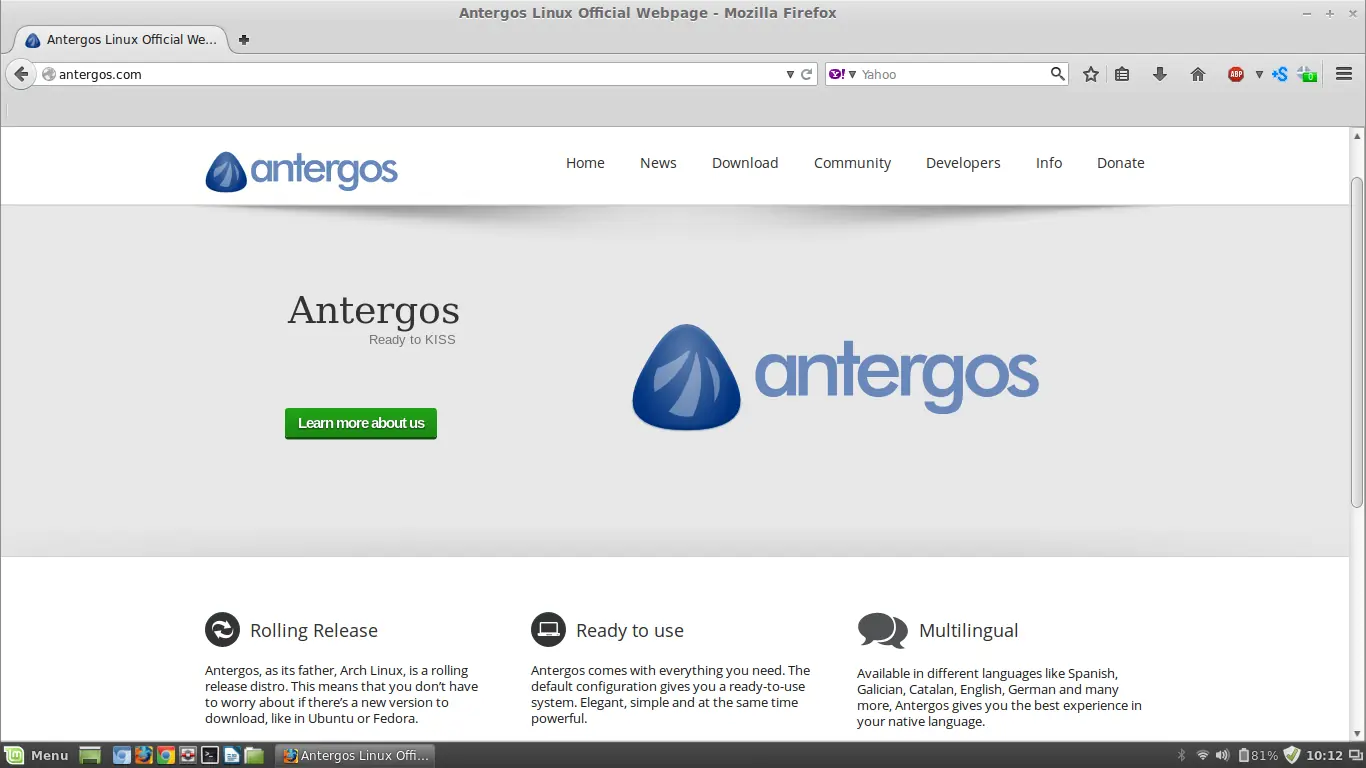Click the Adblock Plus icon

click(1236, 74)
